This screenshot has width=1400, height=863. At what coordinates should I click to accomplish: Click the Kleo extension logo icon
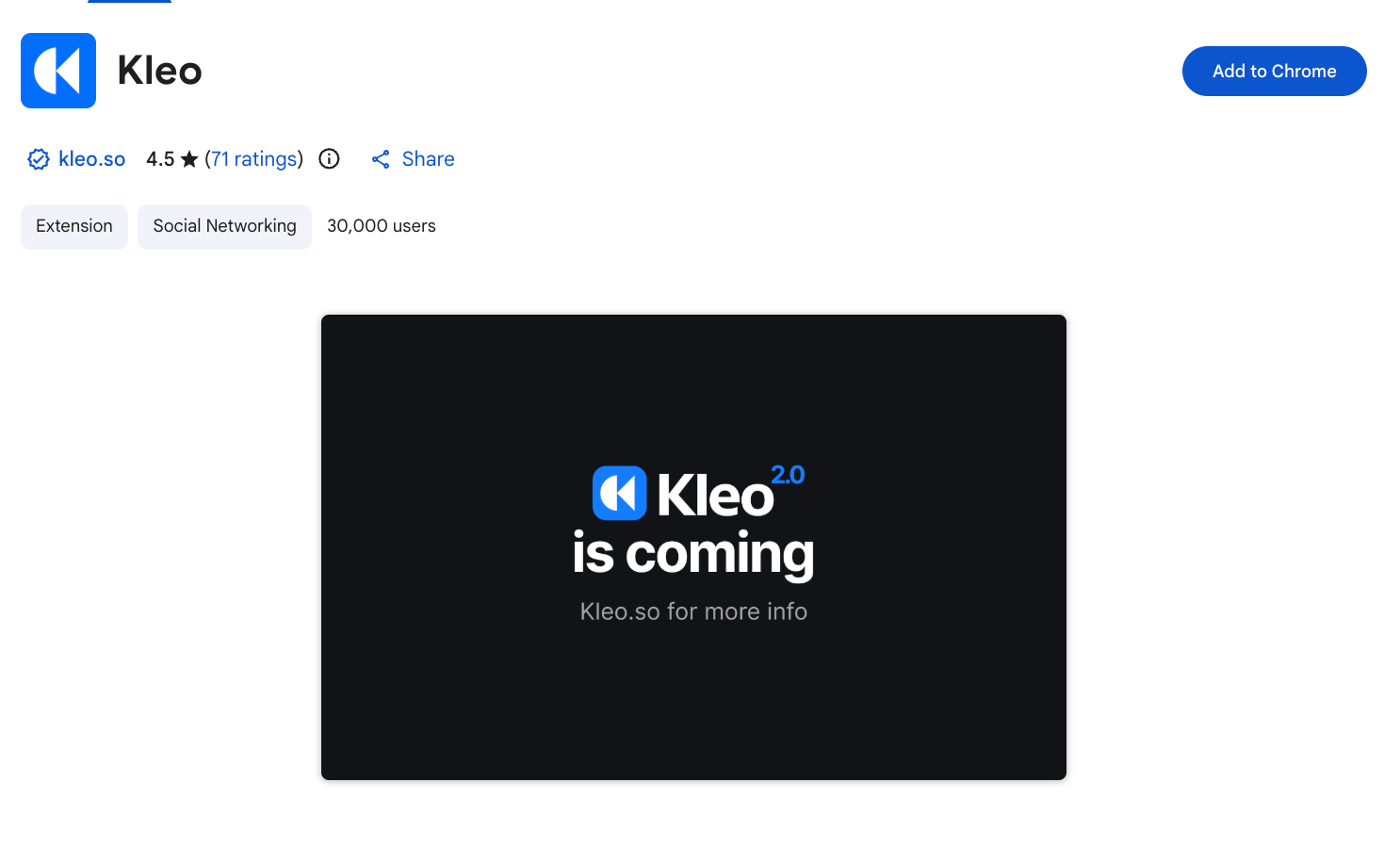58,71
